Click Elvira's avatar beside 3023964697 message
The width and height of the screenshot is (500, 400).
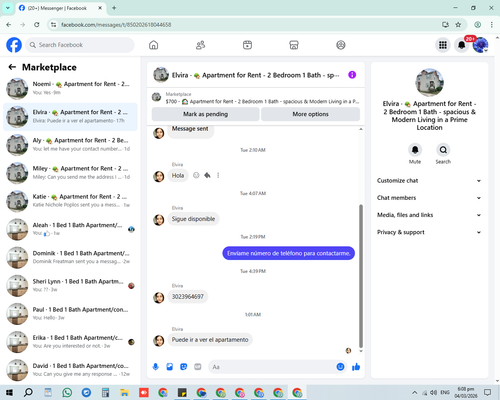(x=159, y=298)
